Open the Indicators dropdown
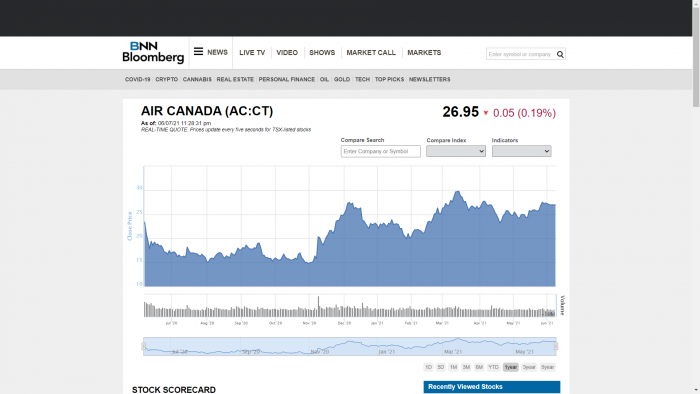The image size is (700, 394). coord(521,151)
